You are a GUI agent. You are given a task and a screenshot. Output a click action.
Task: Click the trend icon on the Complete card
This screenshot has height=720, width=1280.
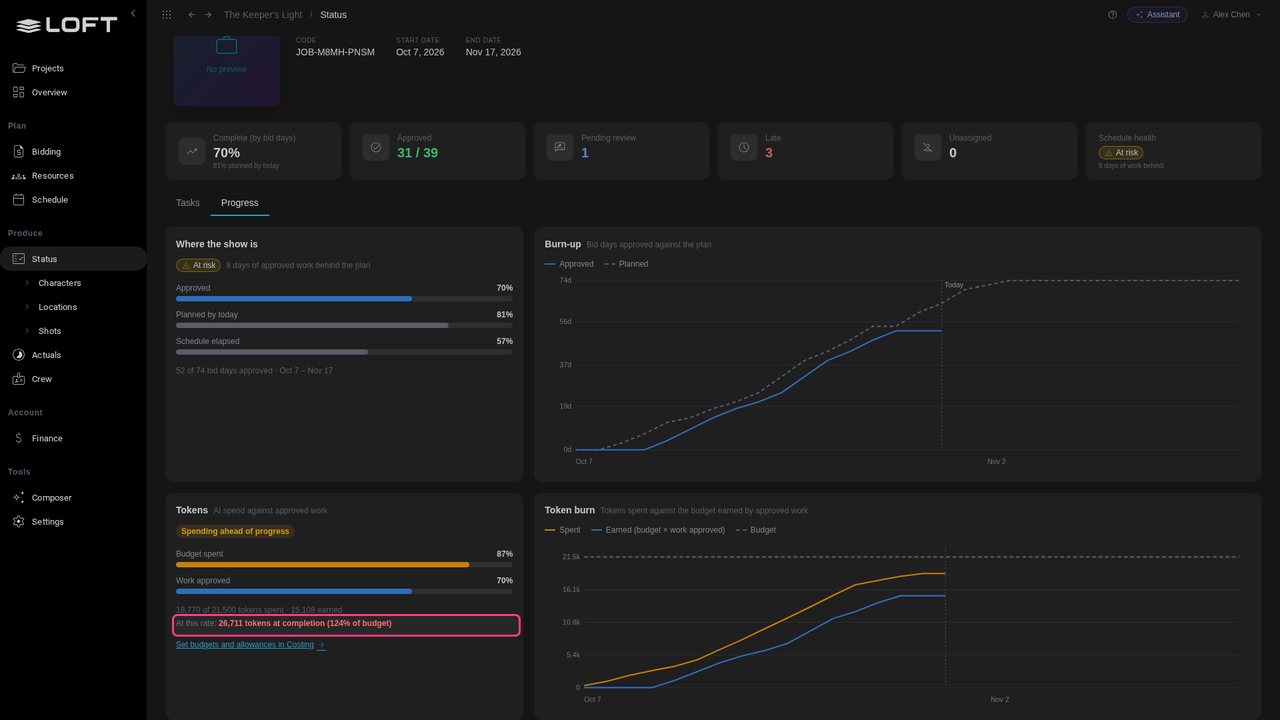192,151
